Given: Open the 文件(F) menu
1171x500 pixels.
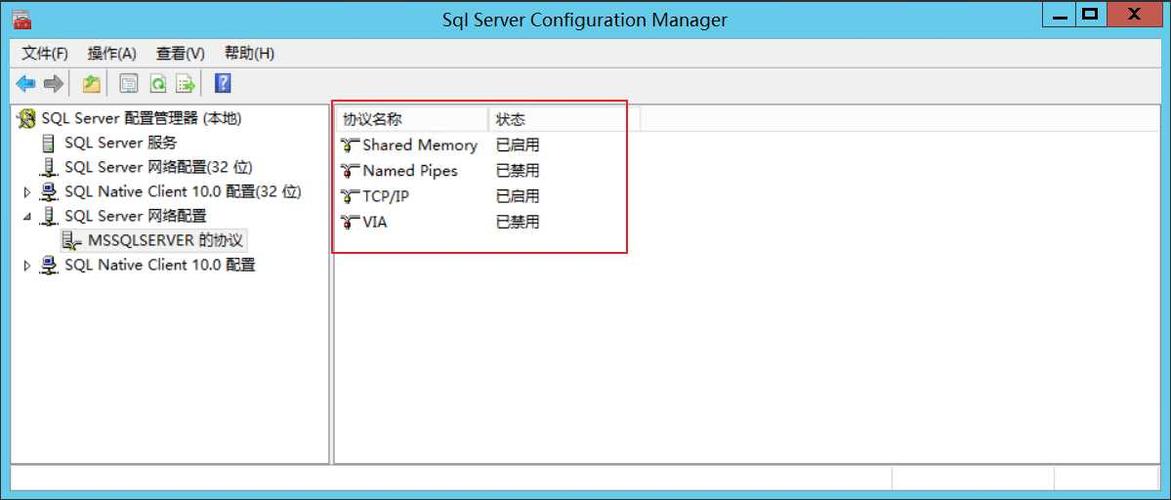Looking at the screenshot, I should pos(45,53).
